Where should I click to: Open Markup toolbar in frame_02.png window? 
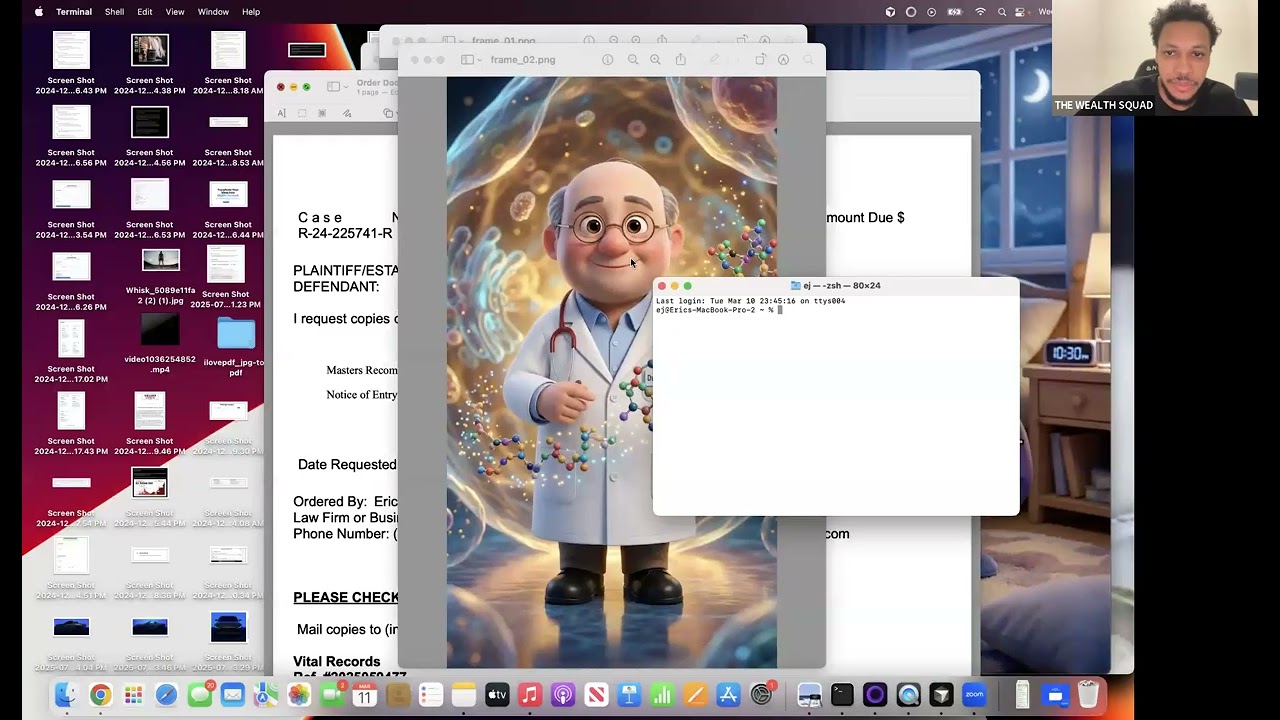point(783,60)
